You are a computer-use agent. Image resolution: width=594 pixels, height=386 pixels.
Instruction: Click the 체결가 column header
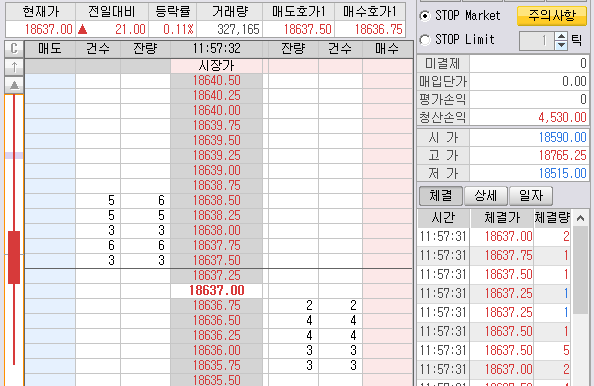pos(502,218)
